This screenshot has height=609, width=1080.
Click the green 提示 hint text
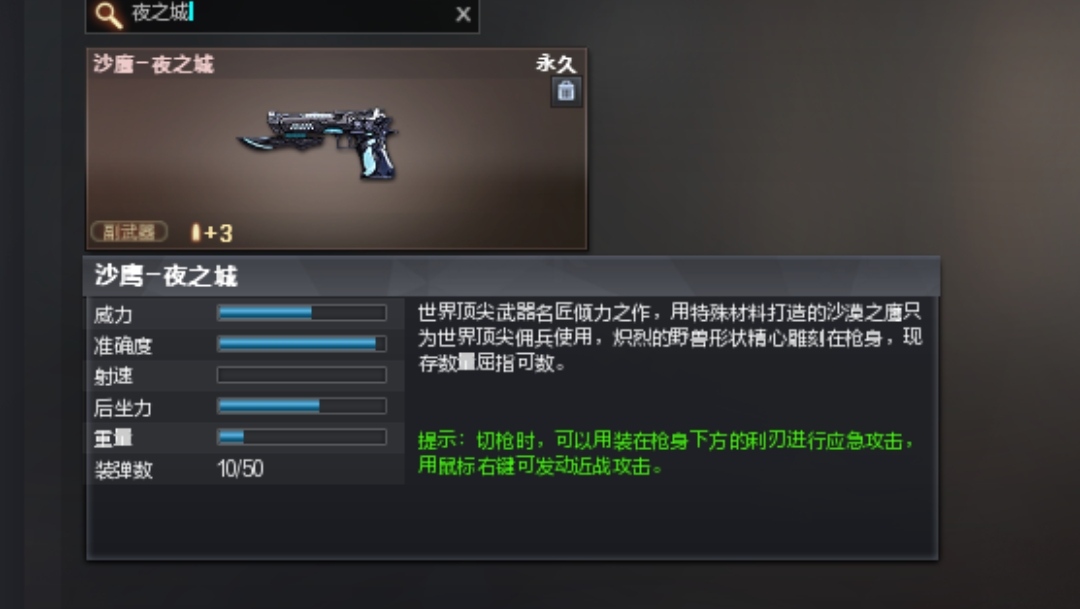point(666,453)
